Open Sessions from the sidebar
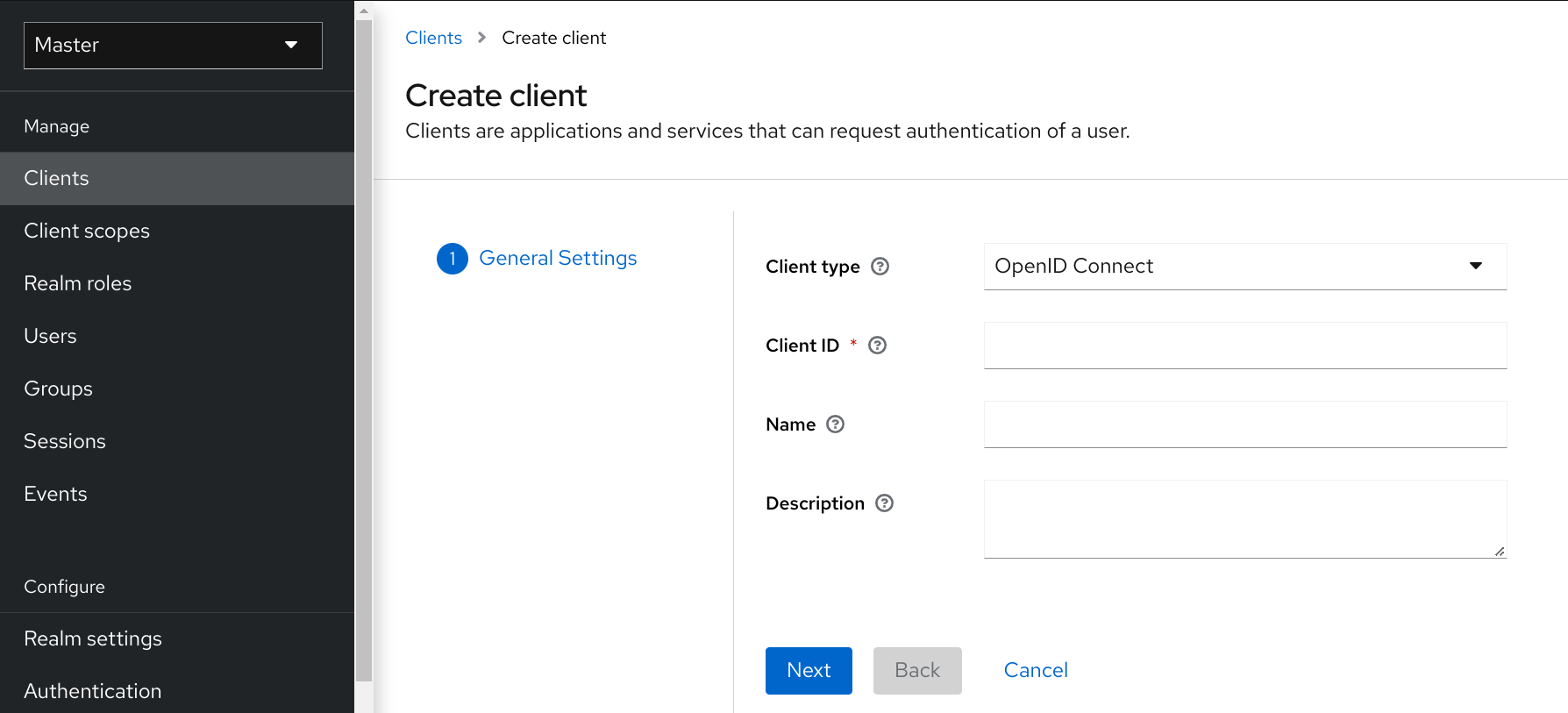 65,441
